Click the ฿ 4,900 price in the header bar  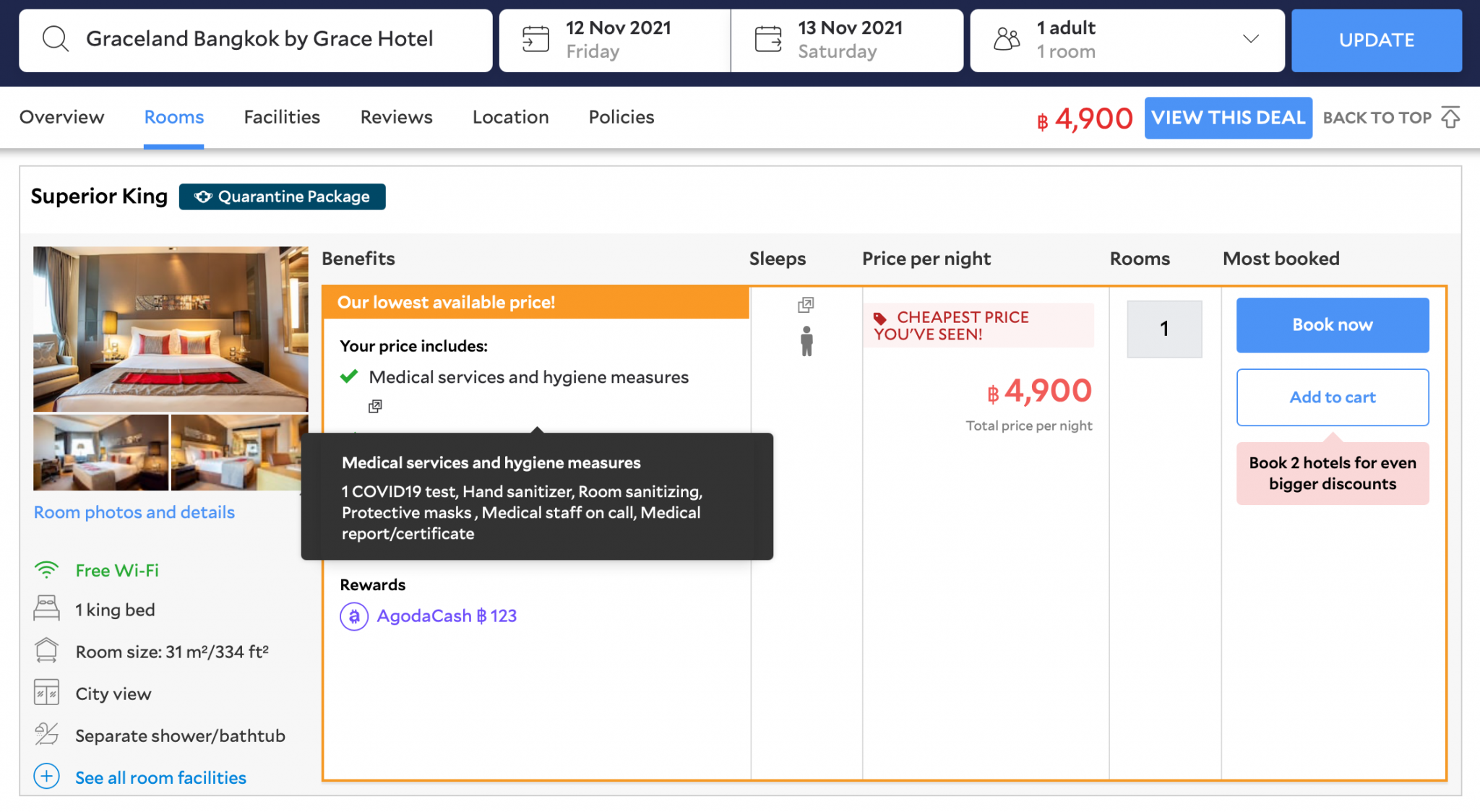(x=1085, y=118)
